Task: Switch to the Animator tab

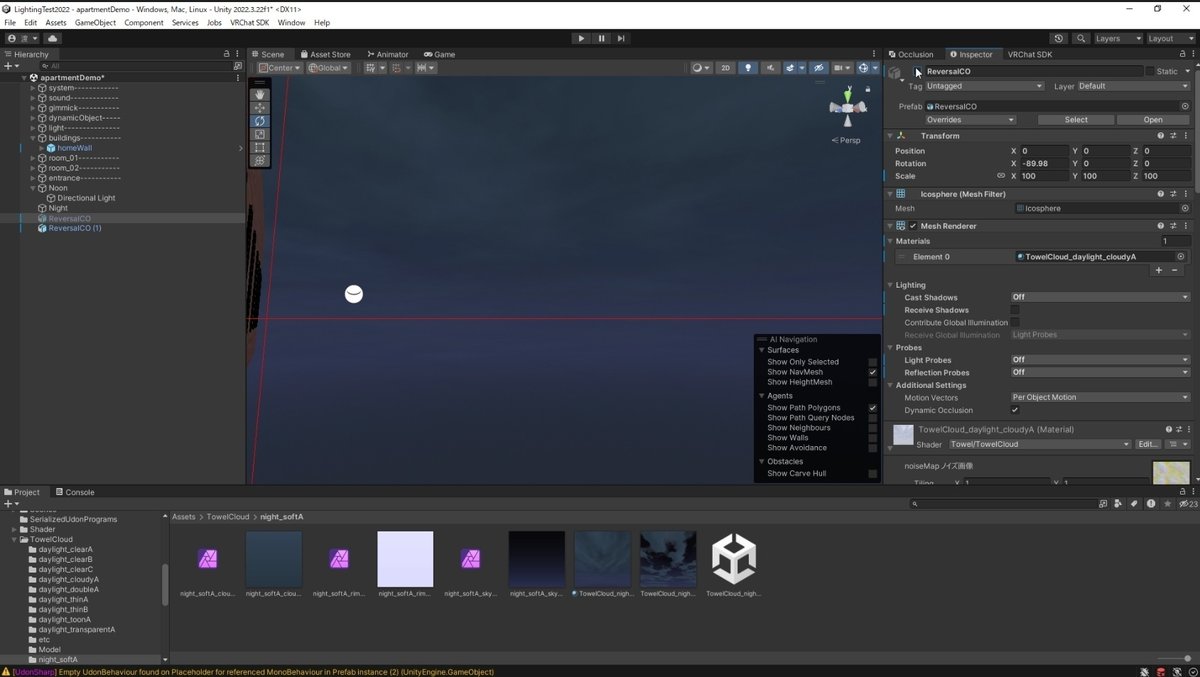Action: point(388,54)
